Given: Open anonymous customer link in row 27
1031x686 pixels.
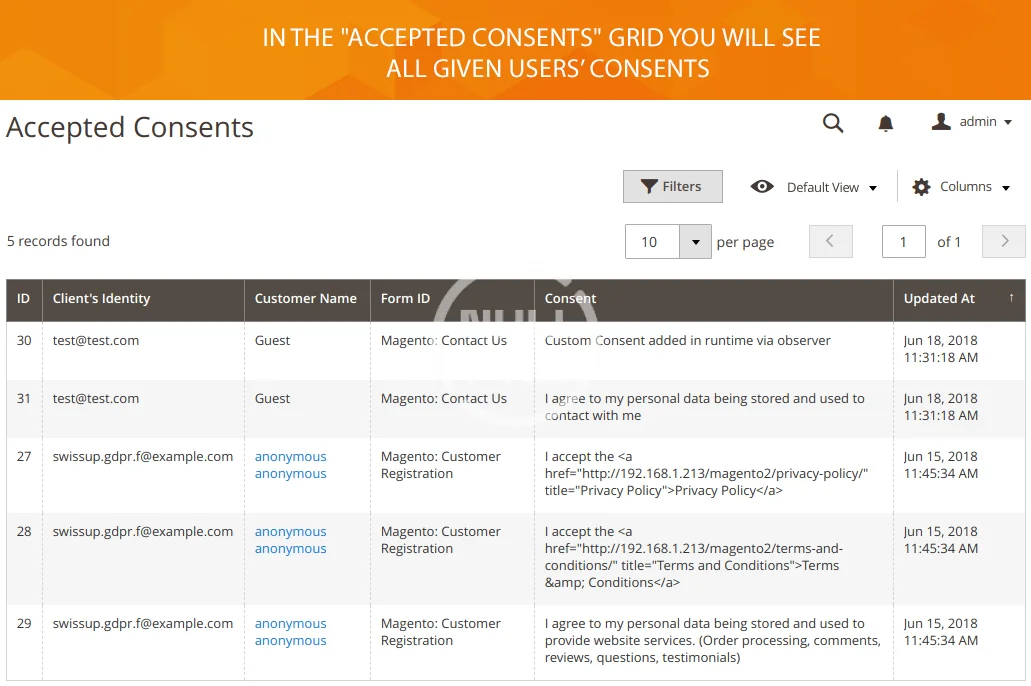Looking at the screenshot, I should pyautogui.click(x=290, y=465).
